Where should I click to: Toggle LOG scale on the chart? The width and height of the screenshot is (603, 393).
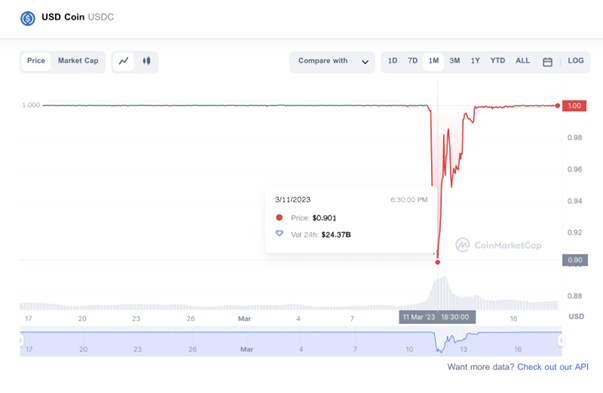(576, 61)
